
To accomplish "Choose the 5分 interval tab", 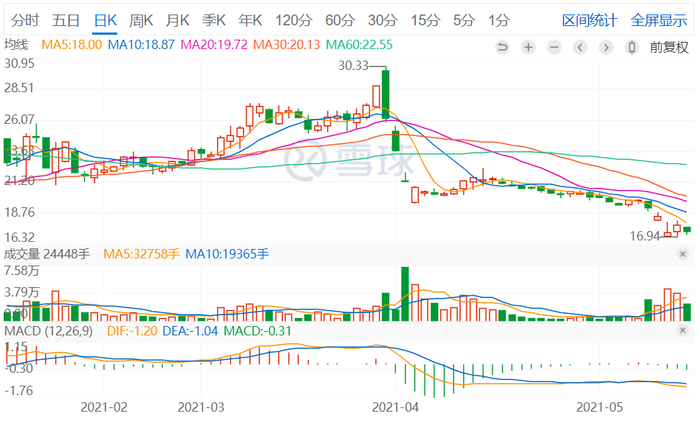I will click(463, 20).
